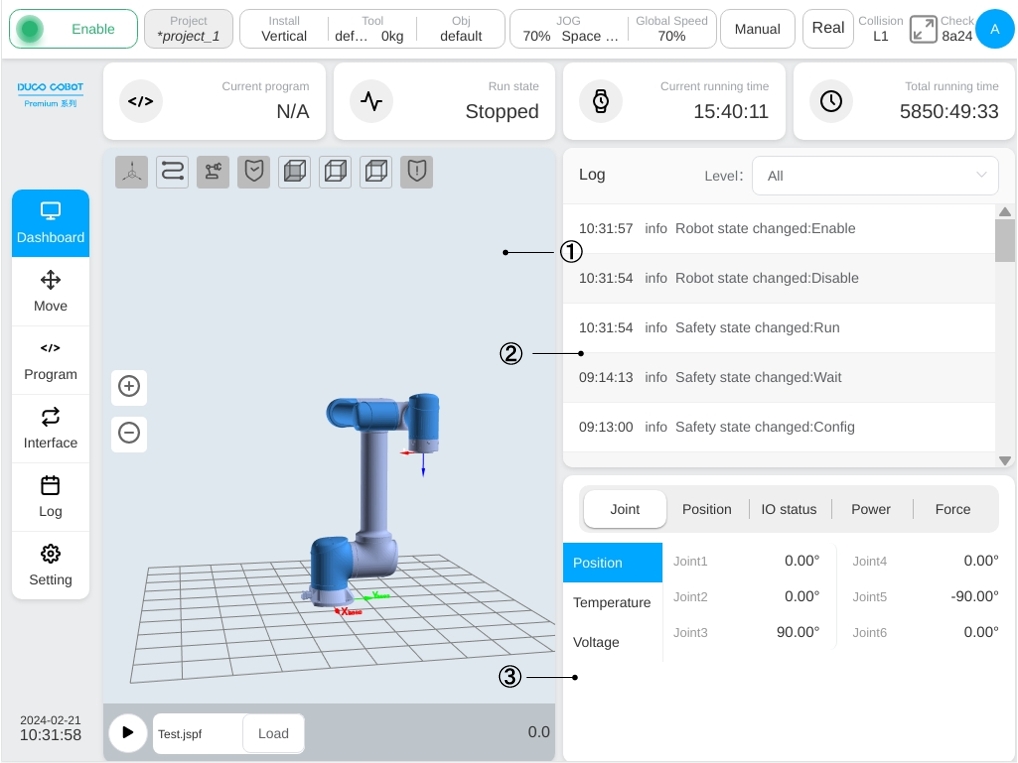1018x763 pixels.
Task: Toggle the coordinate axes display icon
Action: [x=132, y=172]
